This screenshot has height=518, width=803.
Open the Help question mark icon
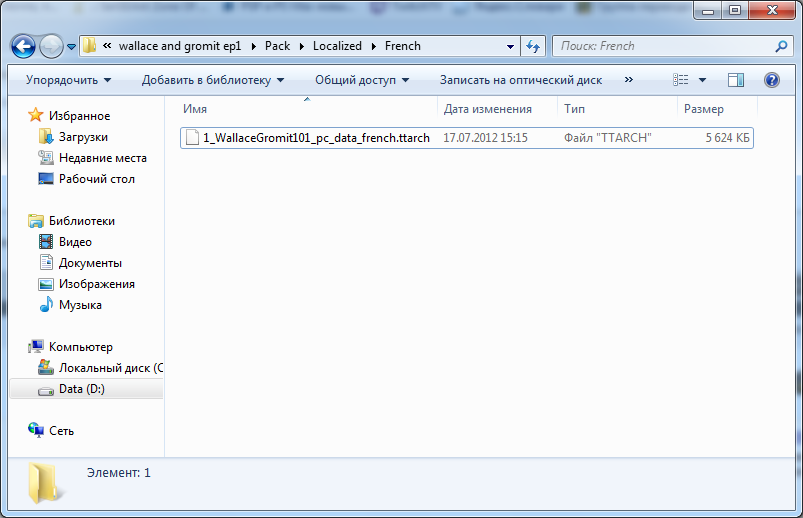[x=771, y=80]
